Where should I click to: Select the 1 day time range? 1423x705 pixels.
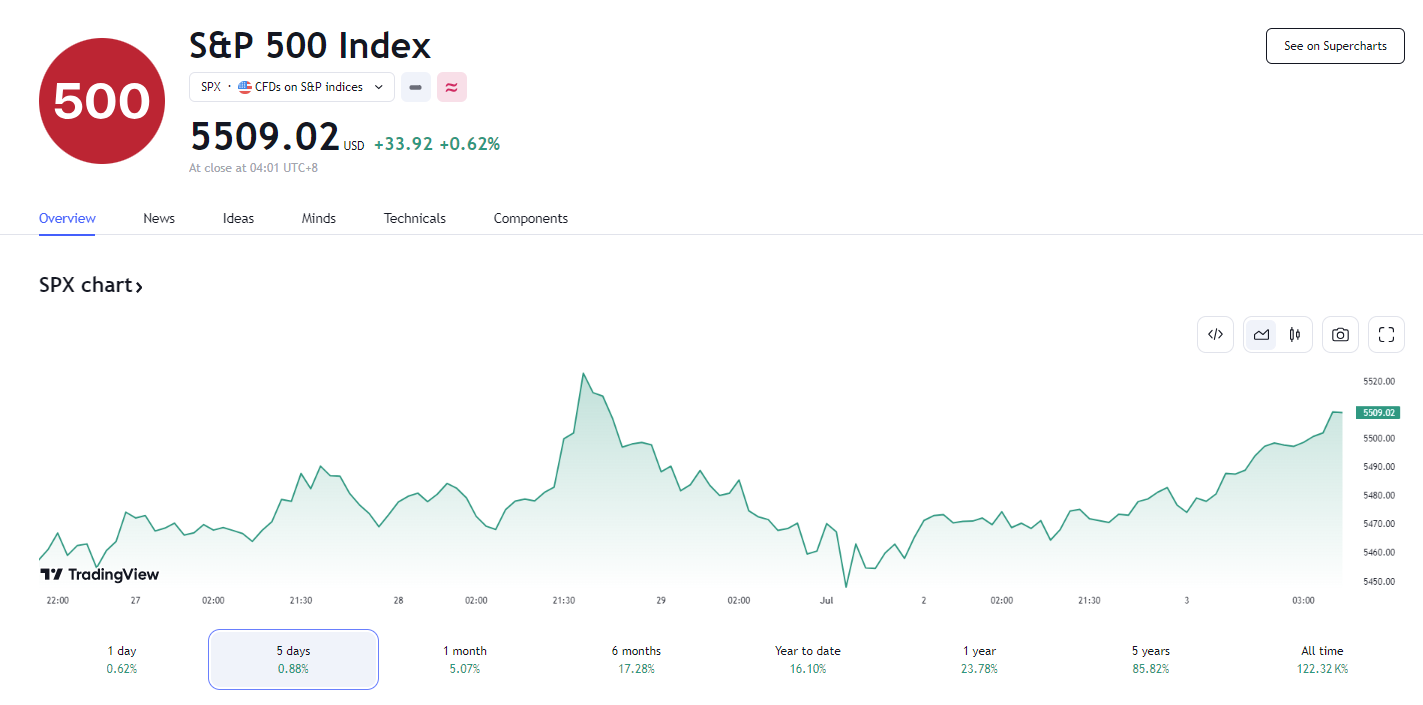(x=122, y=659)
